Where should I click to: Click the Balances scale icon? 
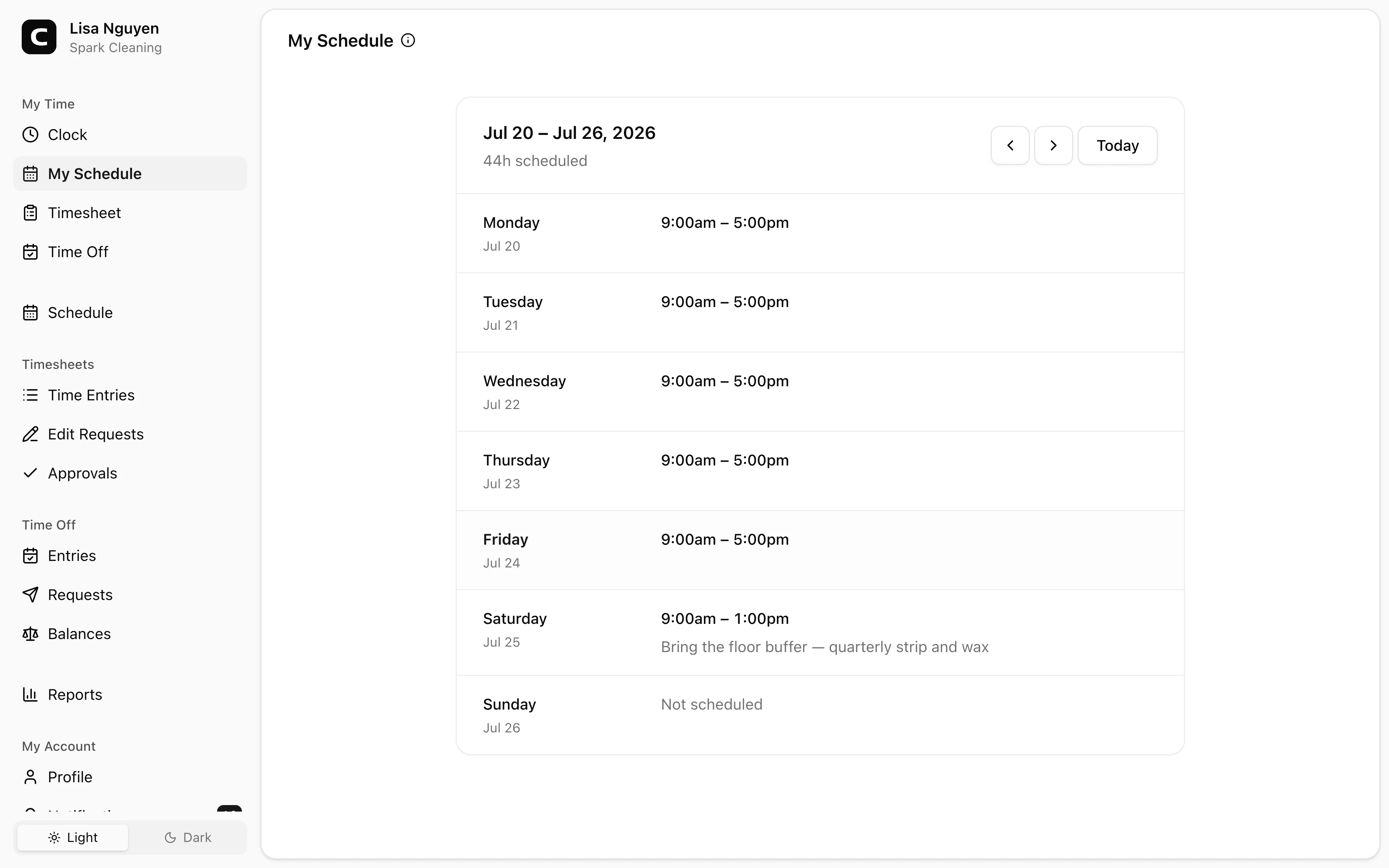click(30, 634)
